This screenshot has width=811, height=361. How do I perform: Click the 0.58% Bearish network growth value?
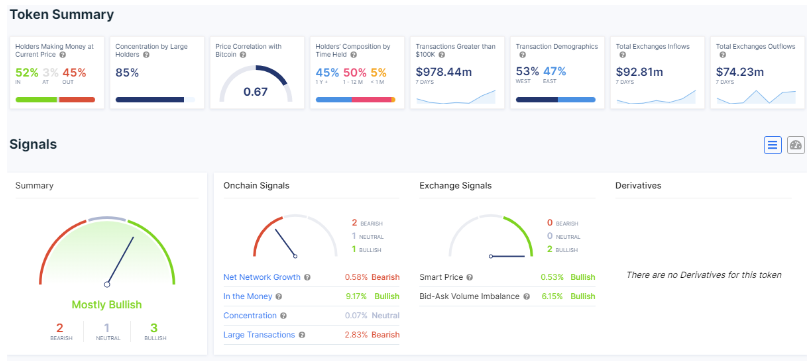(372, 277)
